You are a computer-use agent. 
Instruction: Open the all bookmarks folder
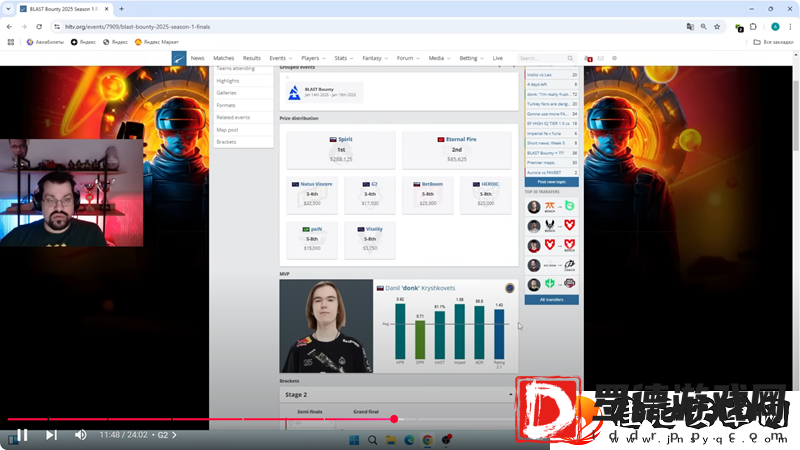pos(773,42)
